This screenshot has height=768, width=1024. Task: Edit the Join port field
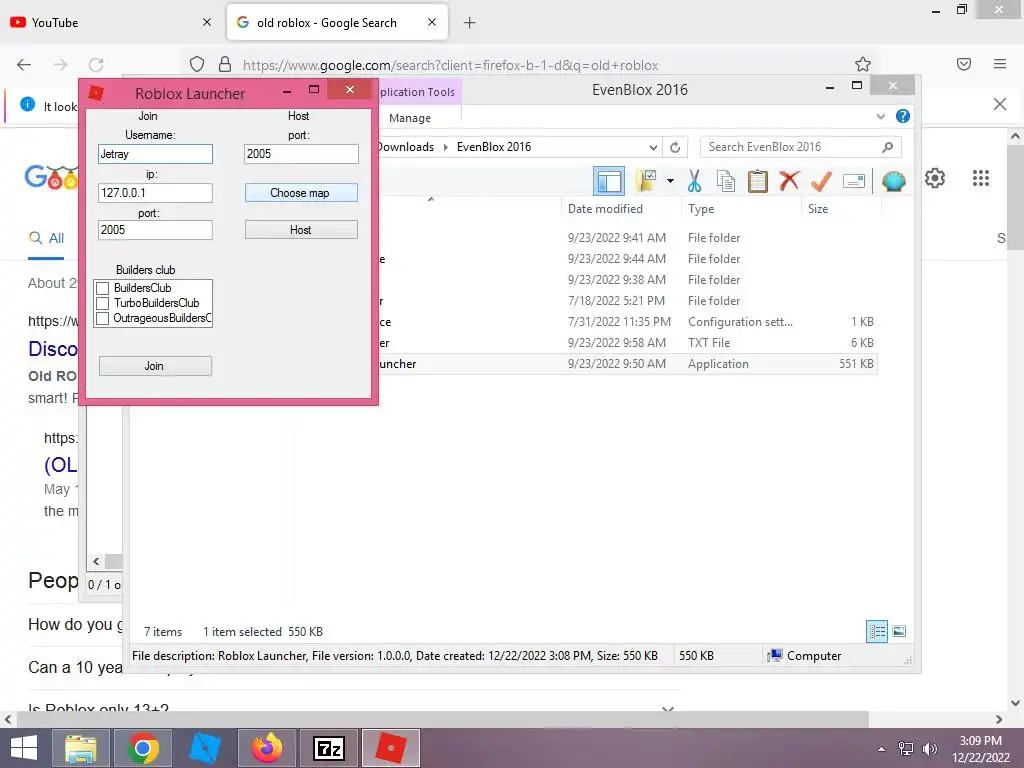pos(155,230)
